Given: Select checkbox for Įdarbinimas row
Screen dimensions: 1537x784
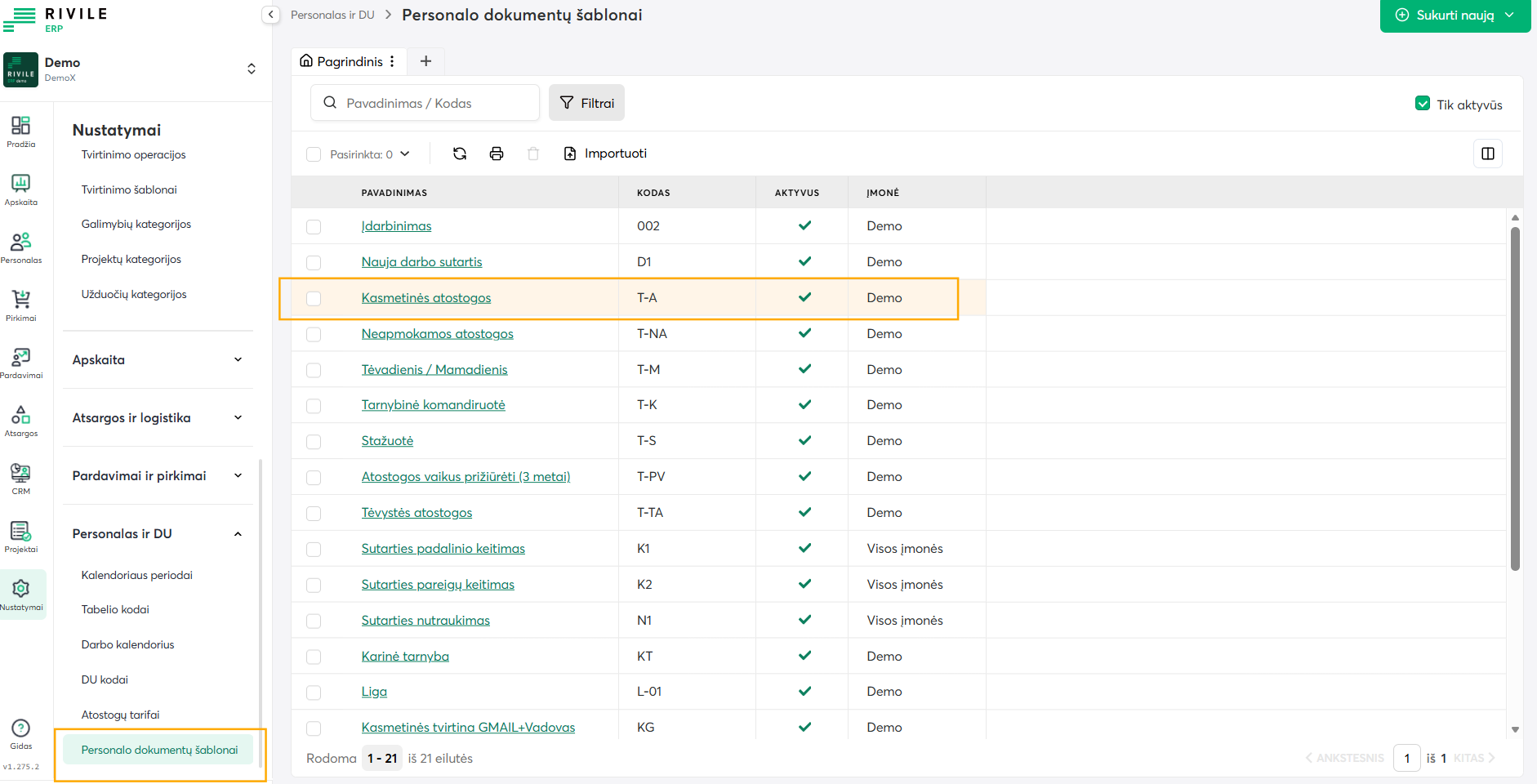Looking at the screenshot, I should tap(314, 226).
